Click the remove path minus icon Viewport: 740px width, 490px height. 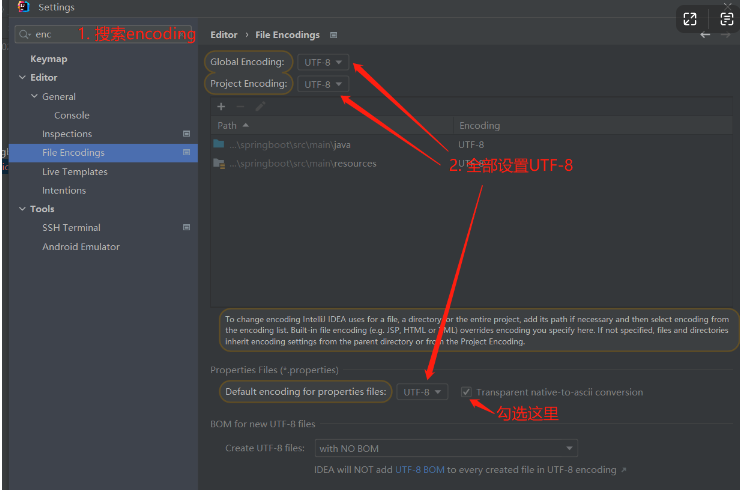(x=240, y=107)
